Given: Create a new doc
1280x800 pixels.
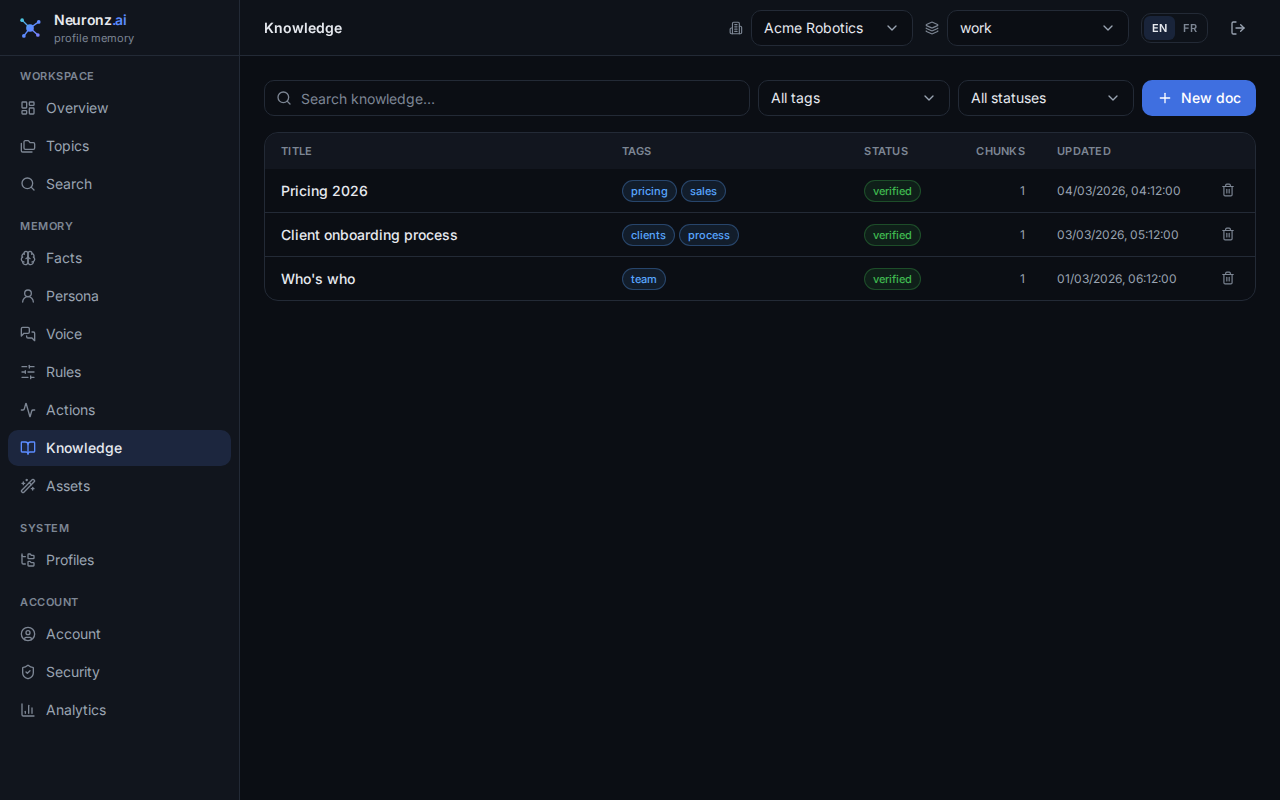Looking at the screenshot, I should [x=1199, y=98].
